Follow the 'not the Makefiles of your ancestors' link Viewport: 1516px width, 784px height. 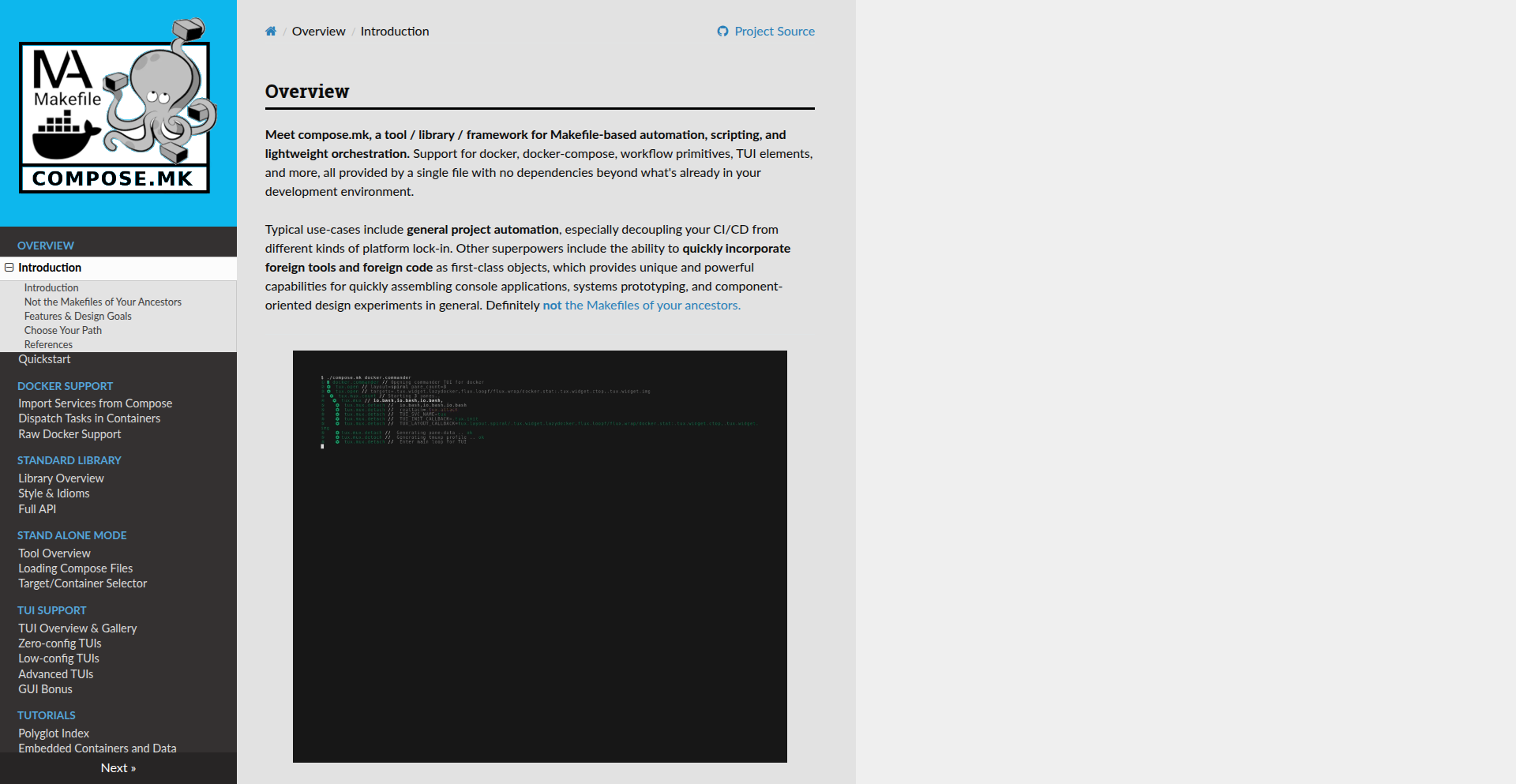640,305
